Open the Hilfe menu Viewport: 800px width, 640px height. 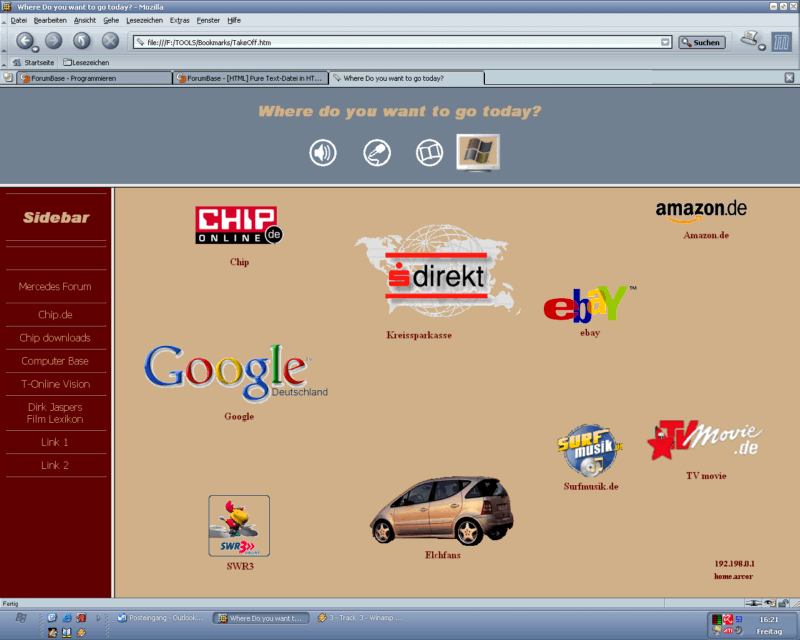pos(234,20)
